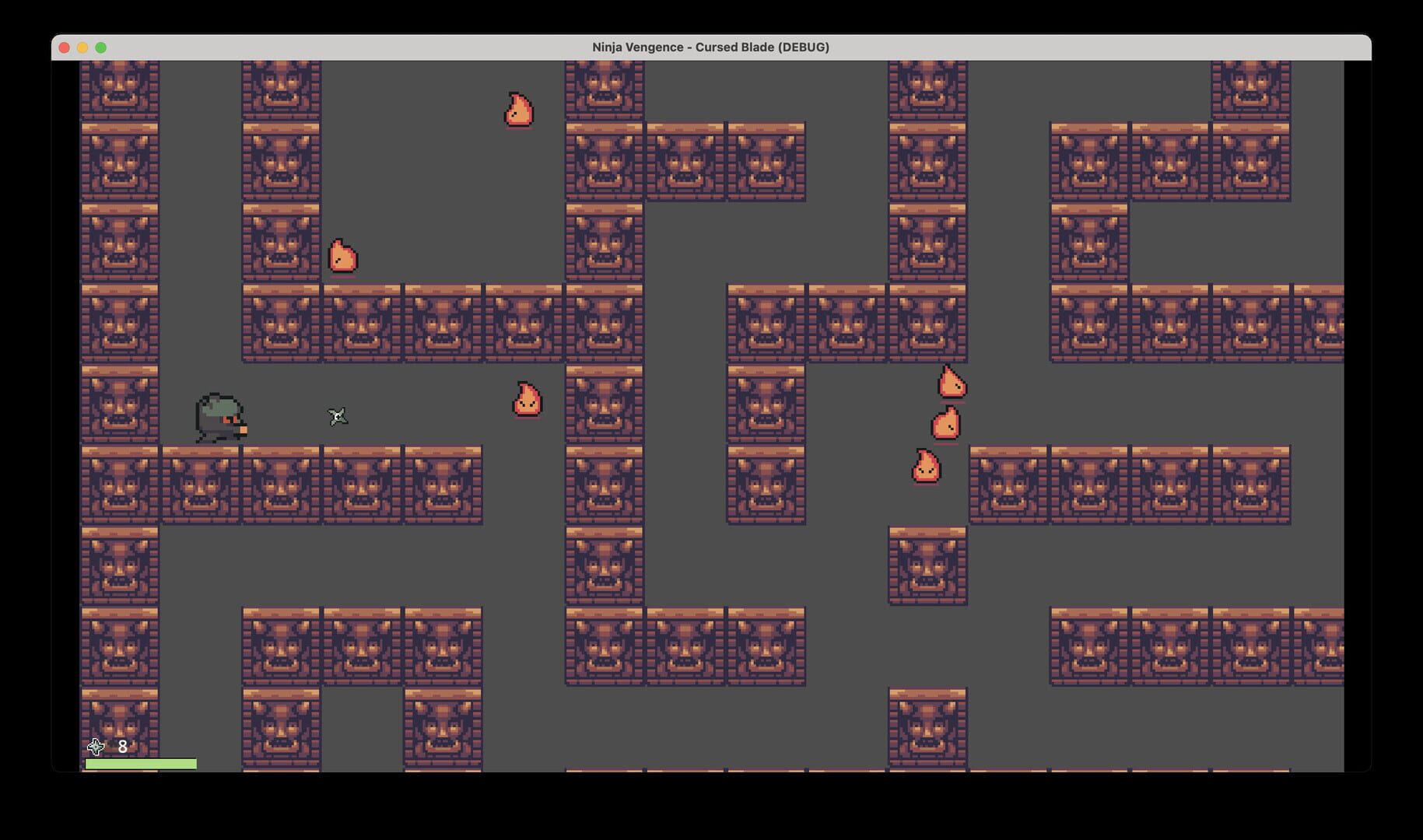The height and width of the screenshot is (840, 1423).
Task: Click the green zoom button on the window
Action: [100, 47]
